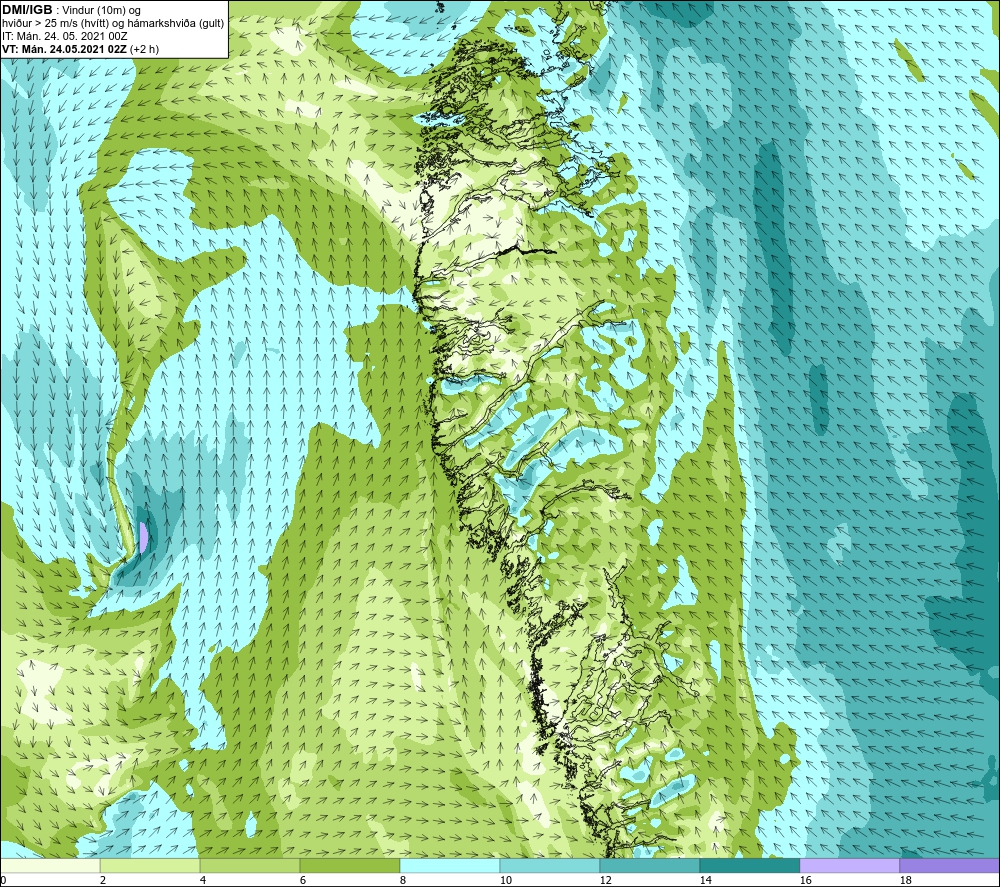Click the legend value 16
The image size is (1000, 887).
(805, 880)
